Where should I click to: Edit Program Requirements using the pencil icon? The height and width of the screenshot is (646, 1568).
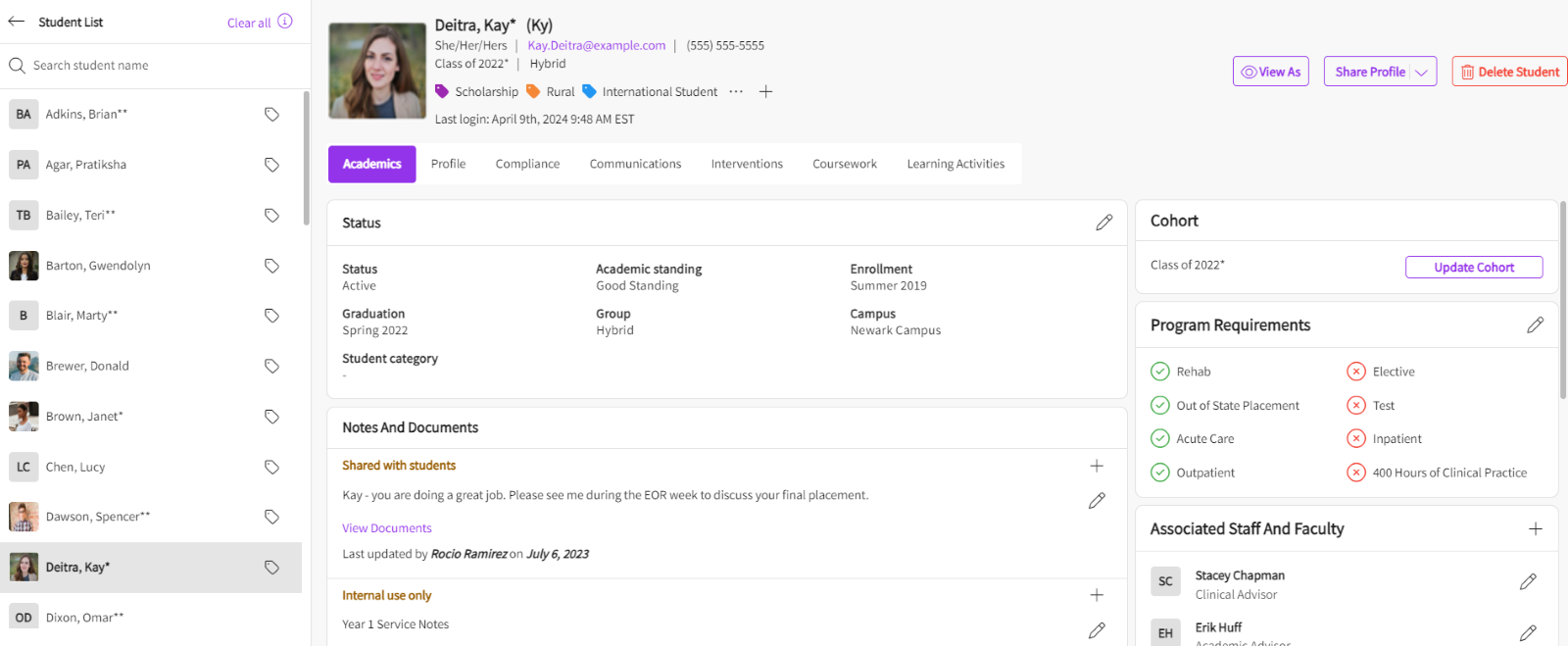(1535, 324)
